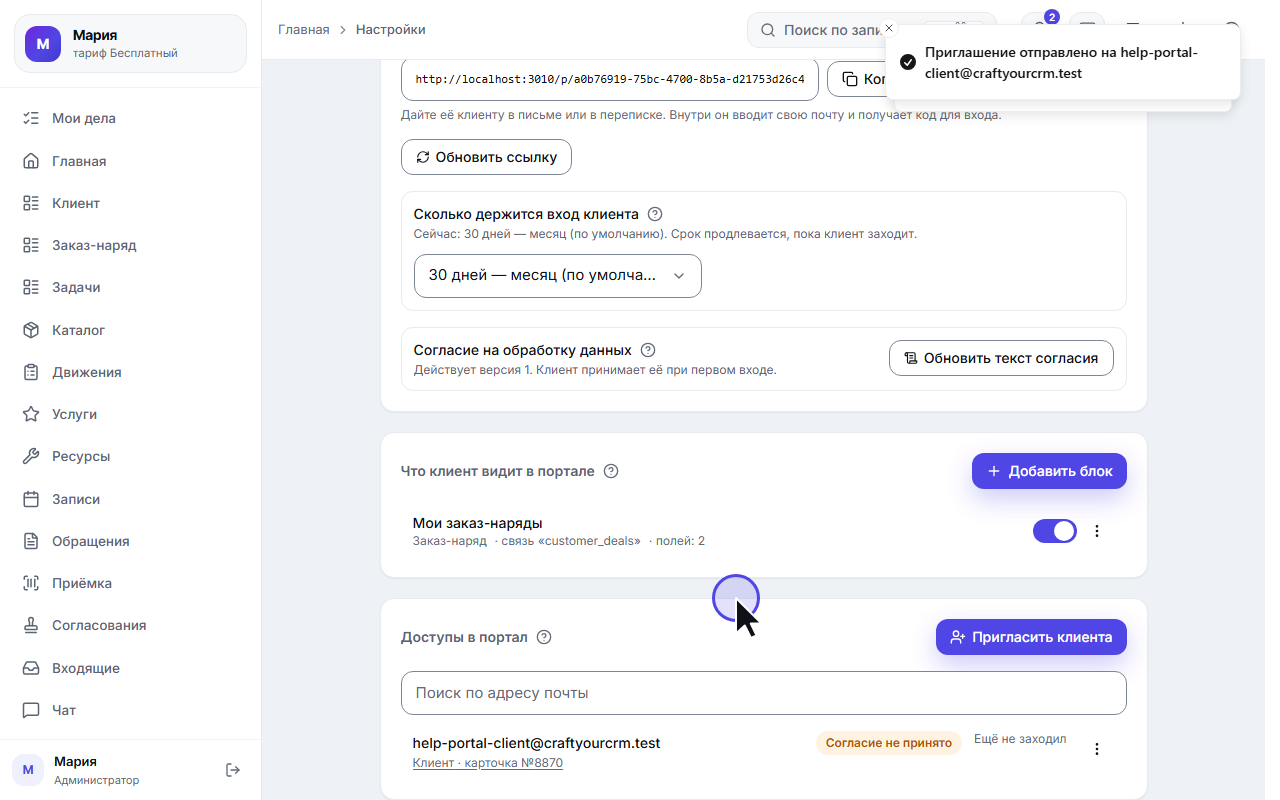Click the Услуги star icon

point(31,414)
